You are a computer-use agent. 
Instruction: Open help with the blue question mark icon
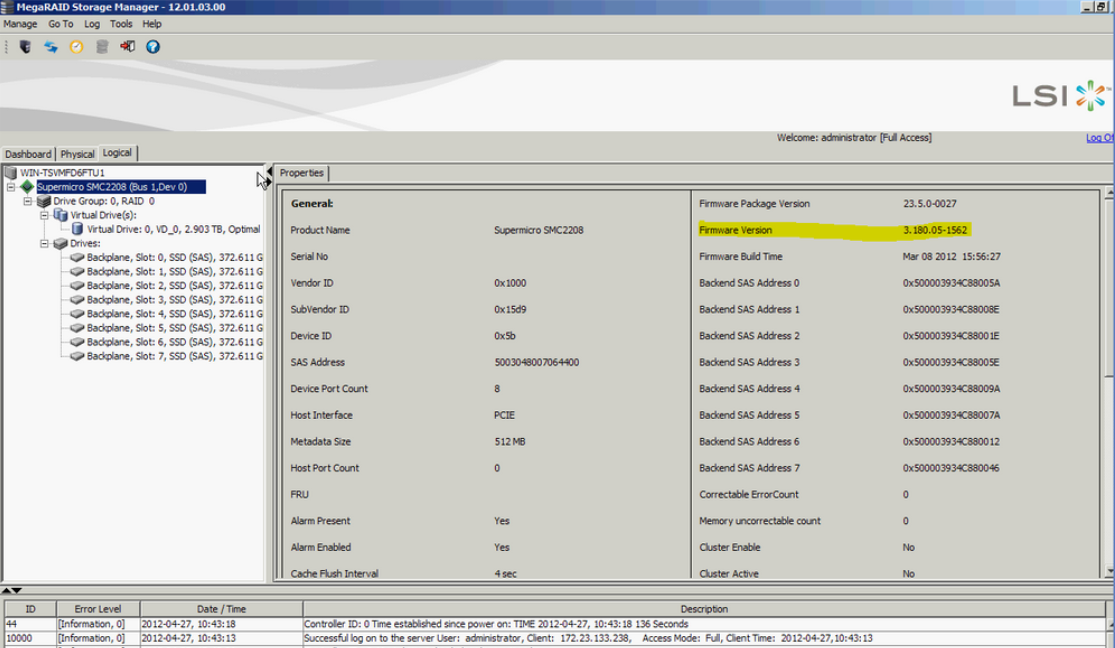(153, 46)
